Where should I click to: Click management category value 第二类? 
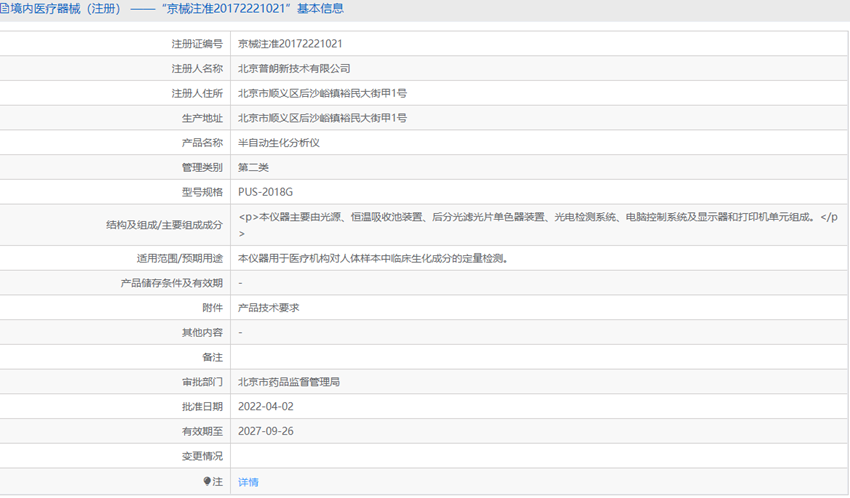[x=253, y=167]
